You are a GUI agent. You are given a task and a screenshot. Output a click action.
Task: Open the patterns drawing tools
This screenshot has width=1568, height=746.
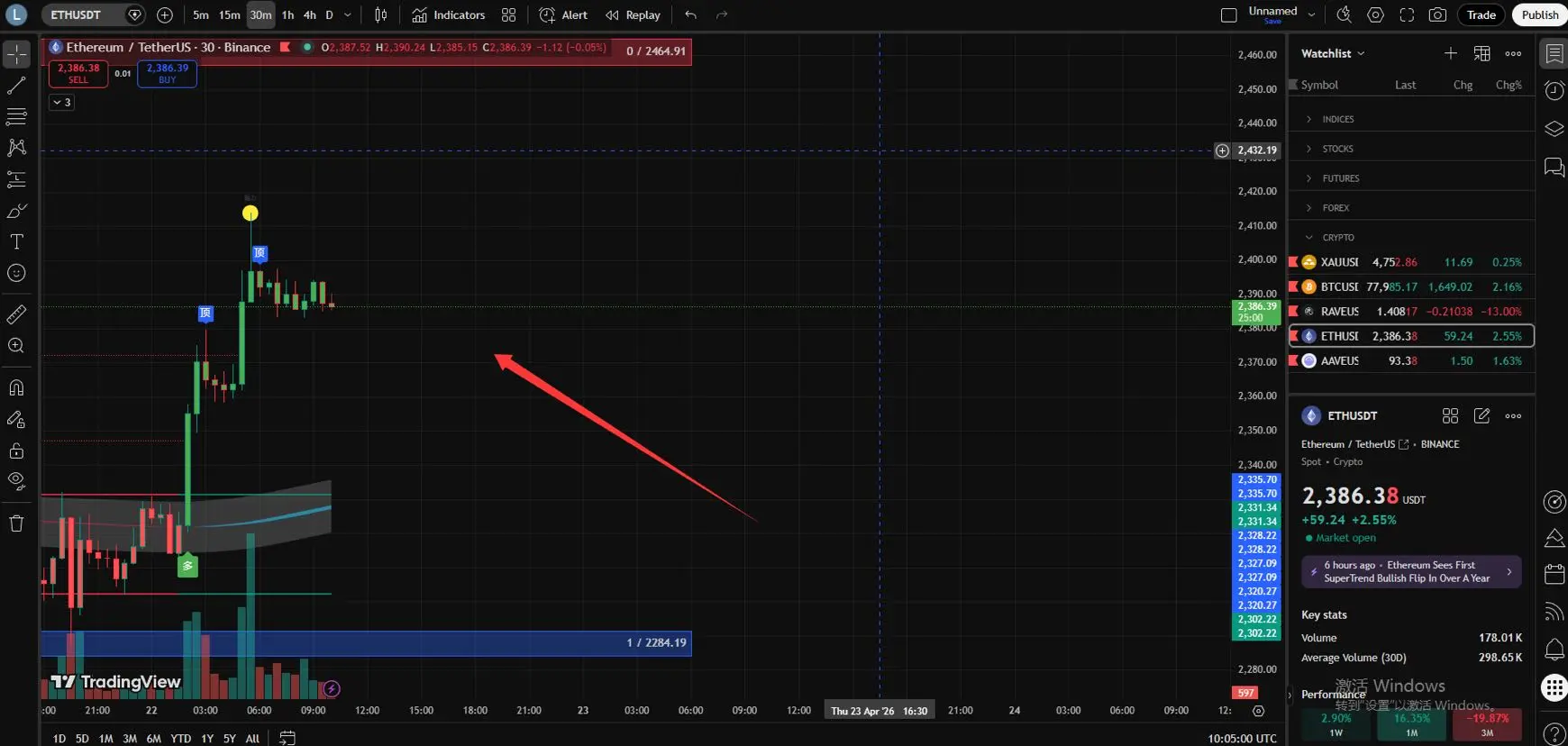tap(16, 148)
